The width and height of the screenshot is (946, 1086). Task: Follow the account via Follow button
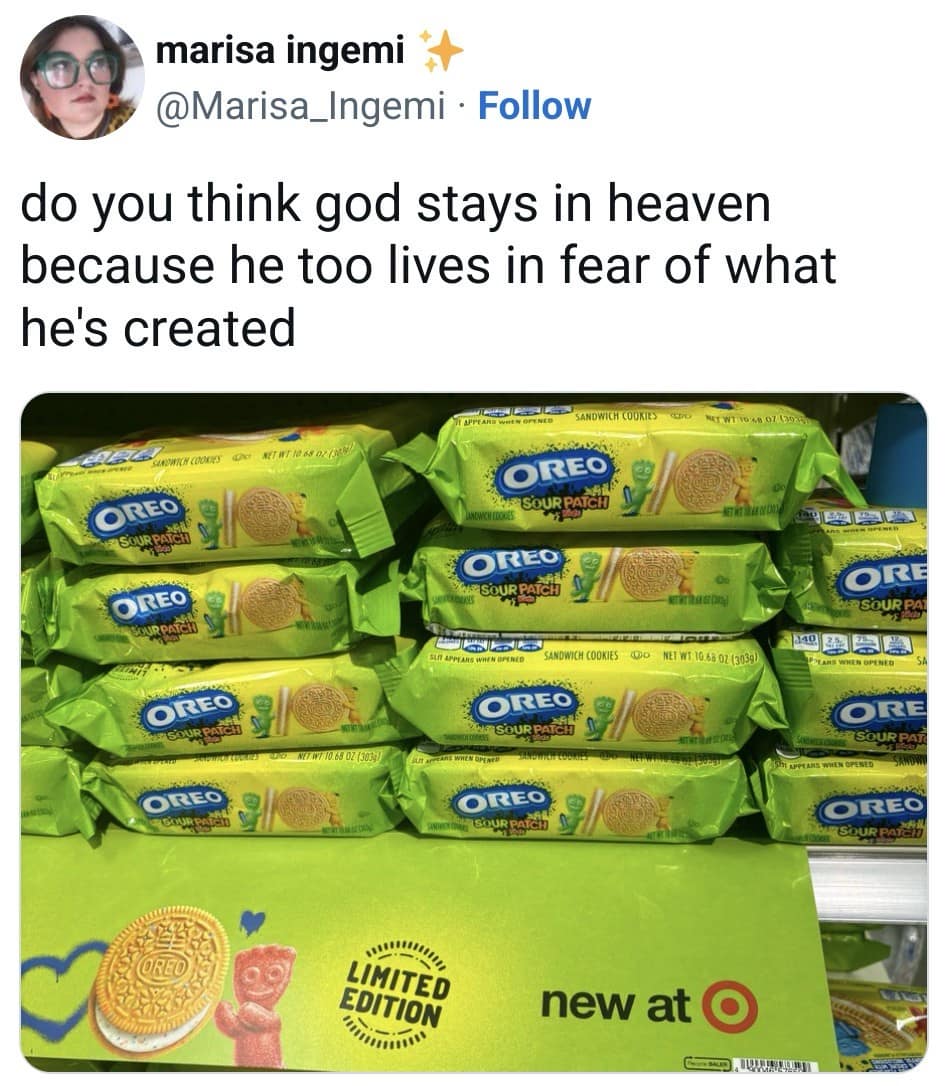pos(535,106)
